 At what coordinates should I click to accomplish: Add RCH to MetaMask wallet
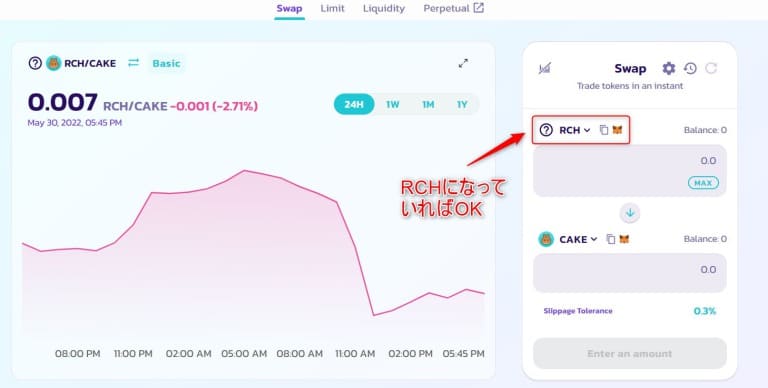point(617,130)
